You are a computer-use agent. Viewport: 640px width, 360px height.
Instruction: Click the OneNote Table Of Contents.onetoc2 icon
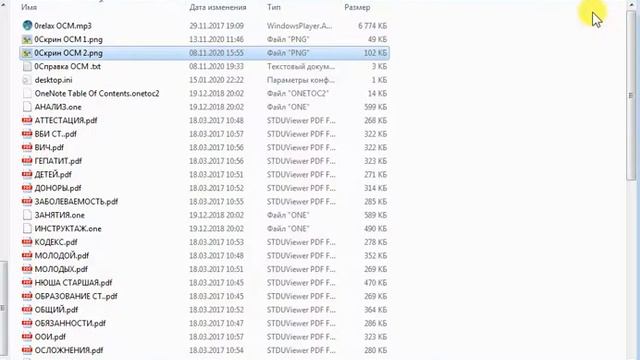[x=27, y=93]
